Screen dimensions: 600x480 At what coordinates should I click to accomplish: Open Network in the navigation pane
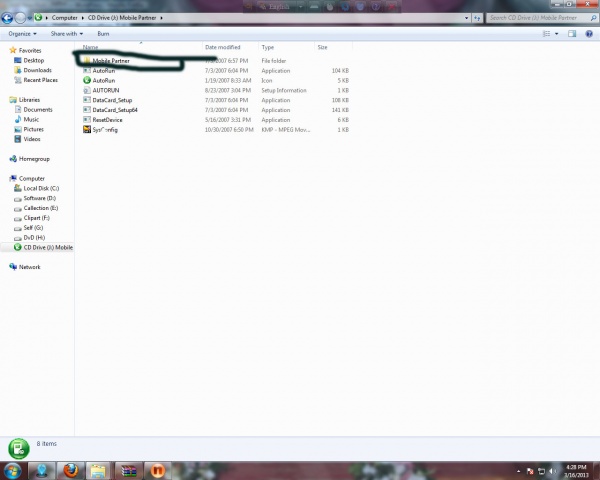point(29,267)
